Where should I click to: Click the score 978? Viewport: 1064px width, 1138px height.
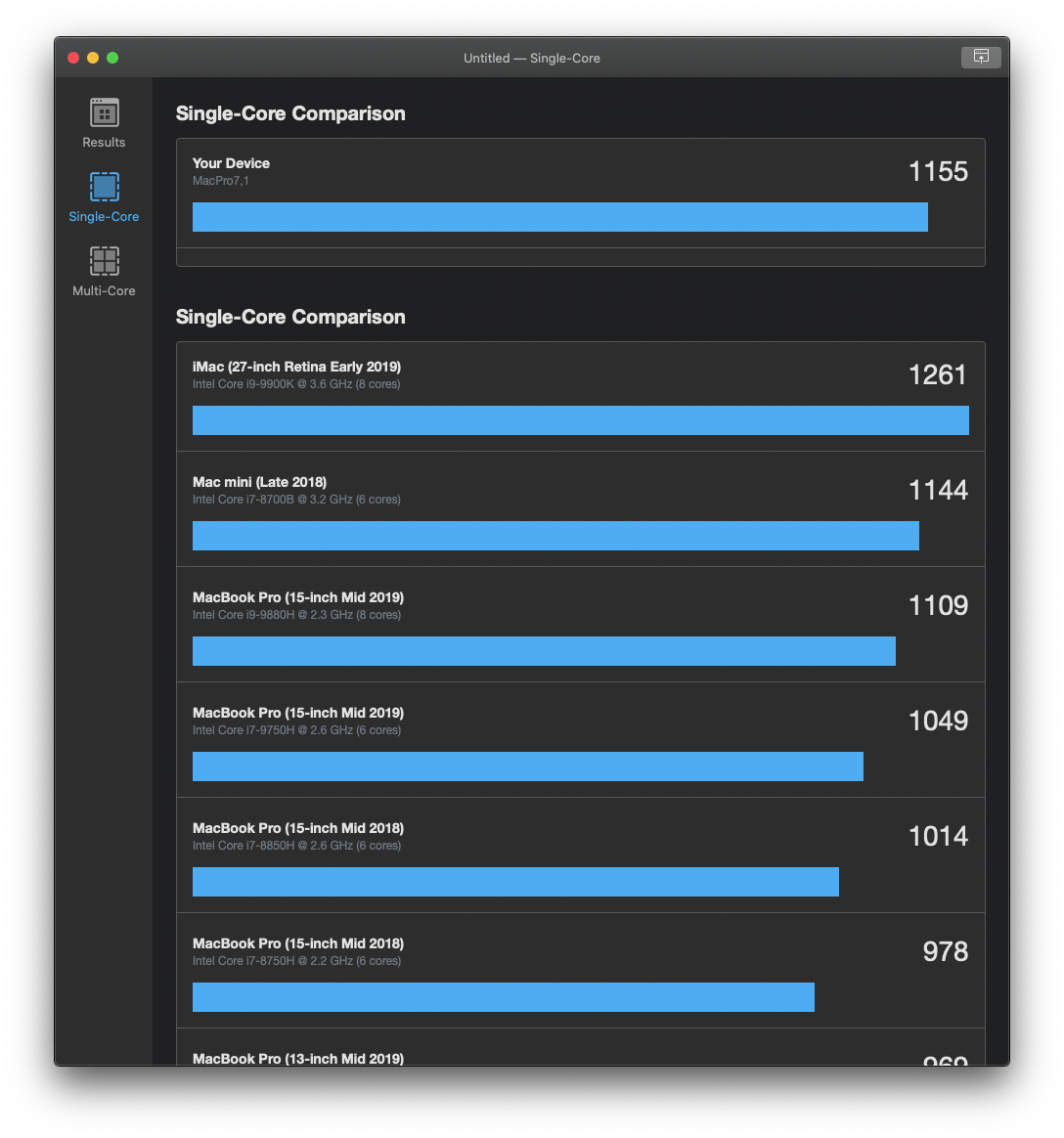click(946, 952)
